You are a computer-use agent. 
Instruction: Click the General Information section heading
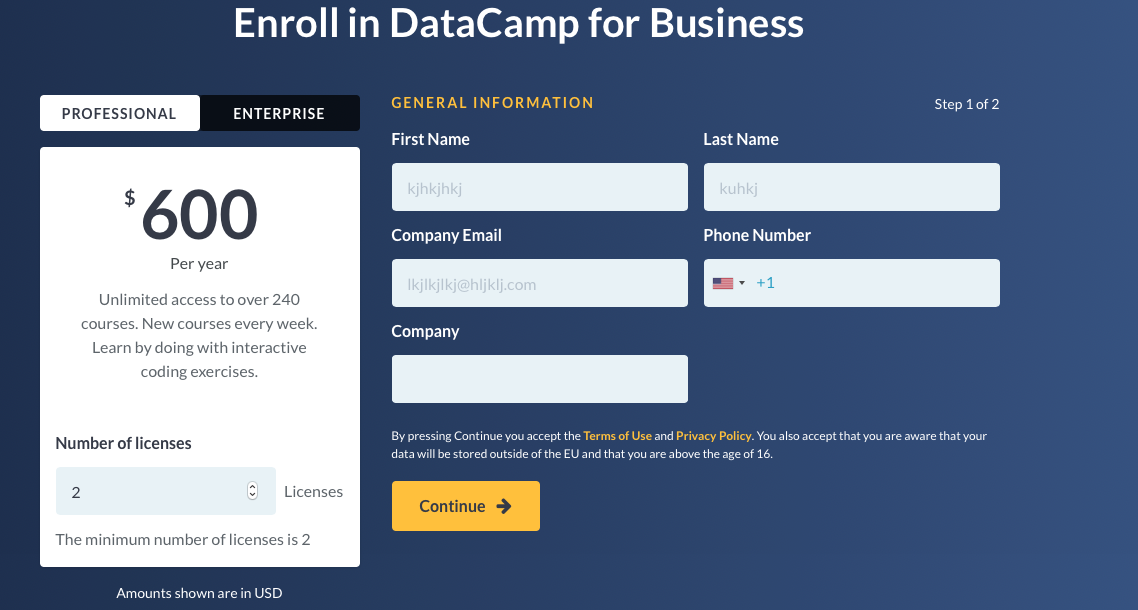point(492,103)
